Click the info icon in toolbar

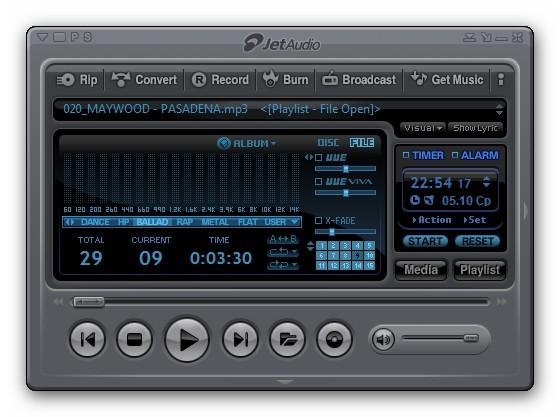pos(501,80)
